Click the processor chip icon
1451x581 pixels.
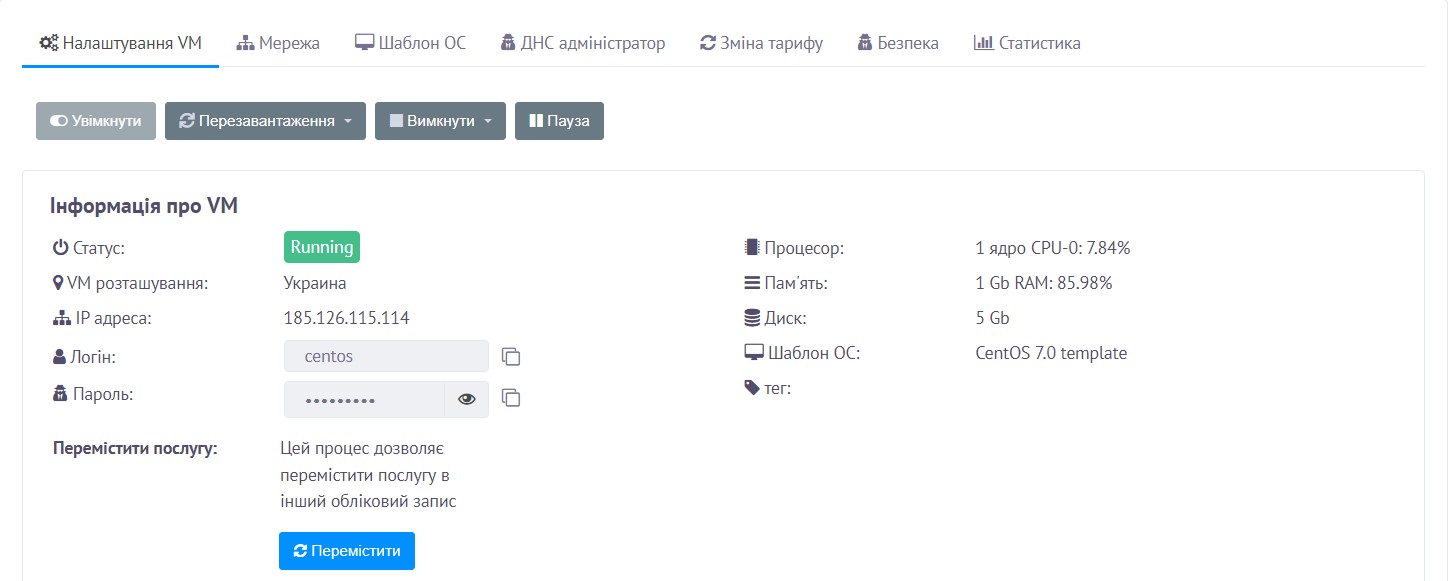[751, 247]
